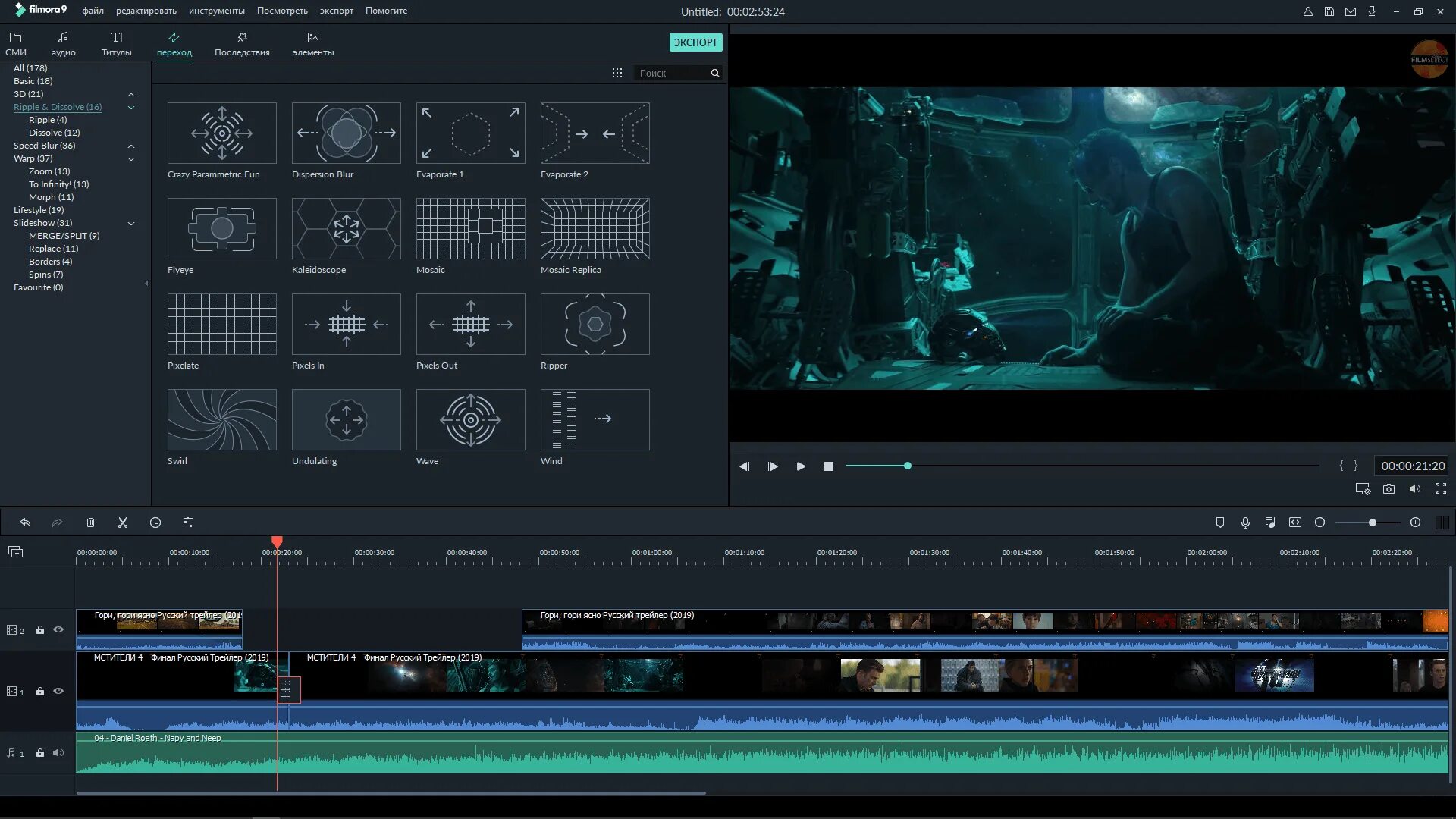Click the Cut/Scissors icon in toolbar
Image resolution: width=1456 pixels, height=819 pixels.
pos(122,522)
